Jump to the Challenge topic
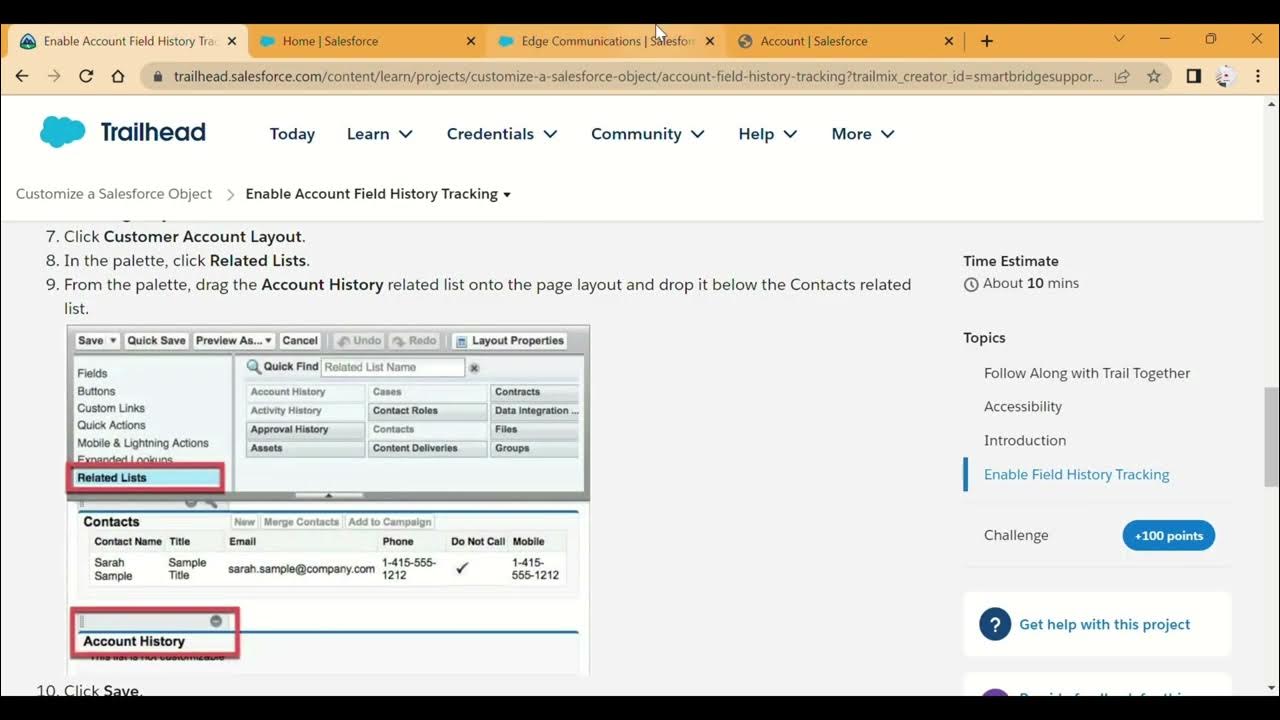 coord(1016,535)
